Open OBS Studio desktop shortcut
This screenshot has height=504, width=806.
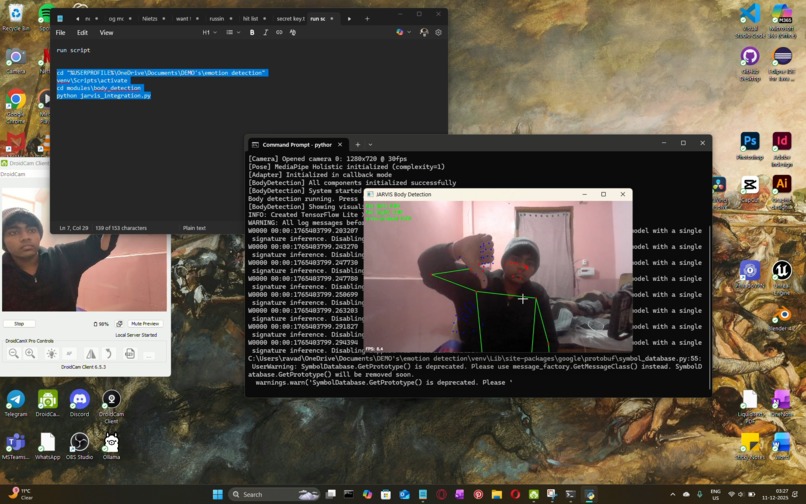pos(79,445)
